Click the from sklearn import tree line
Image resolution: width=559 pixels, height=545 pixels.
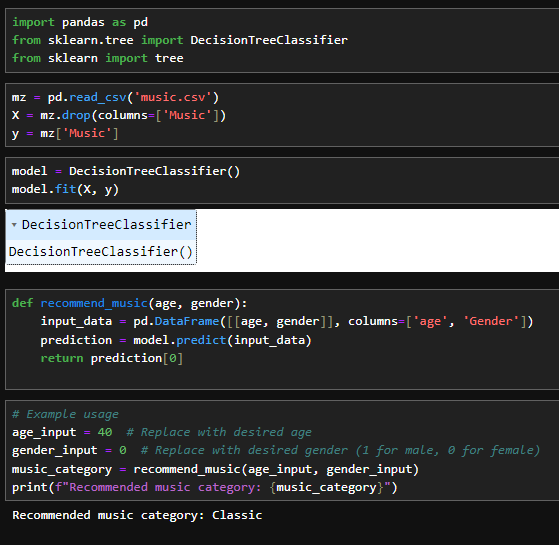click(98, 58)
